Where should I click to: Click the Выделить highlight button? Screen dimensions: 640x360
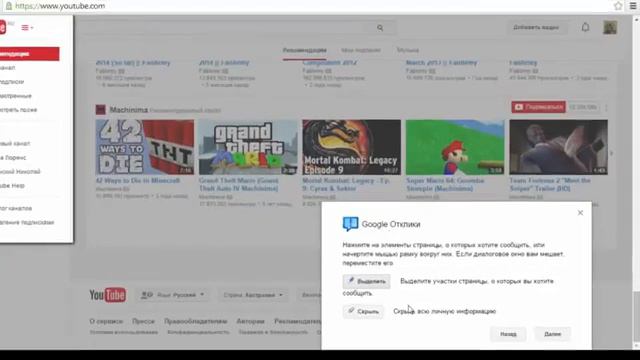[366, 281]
